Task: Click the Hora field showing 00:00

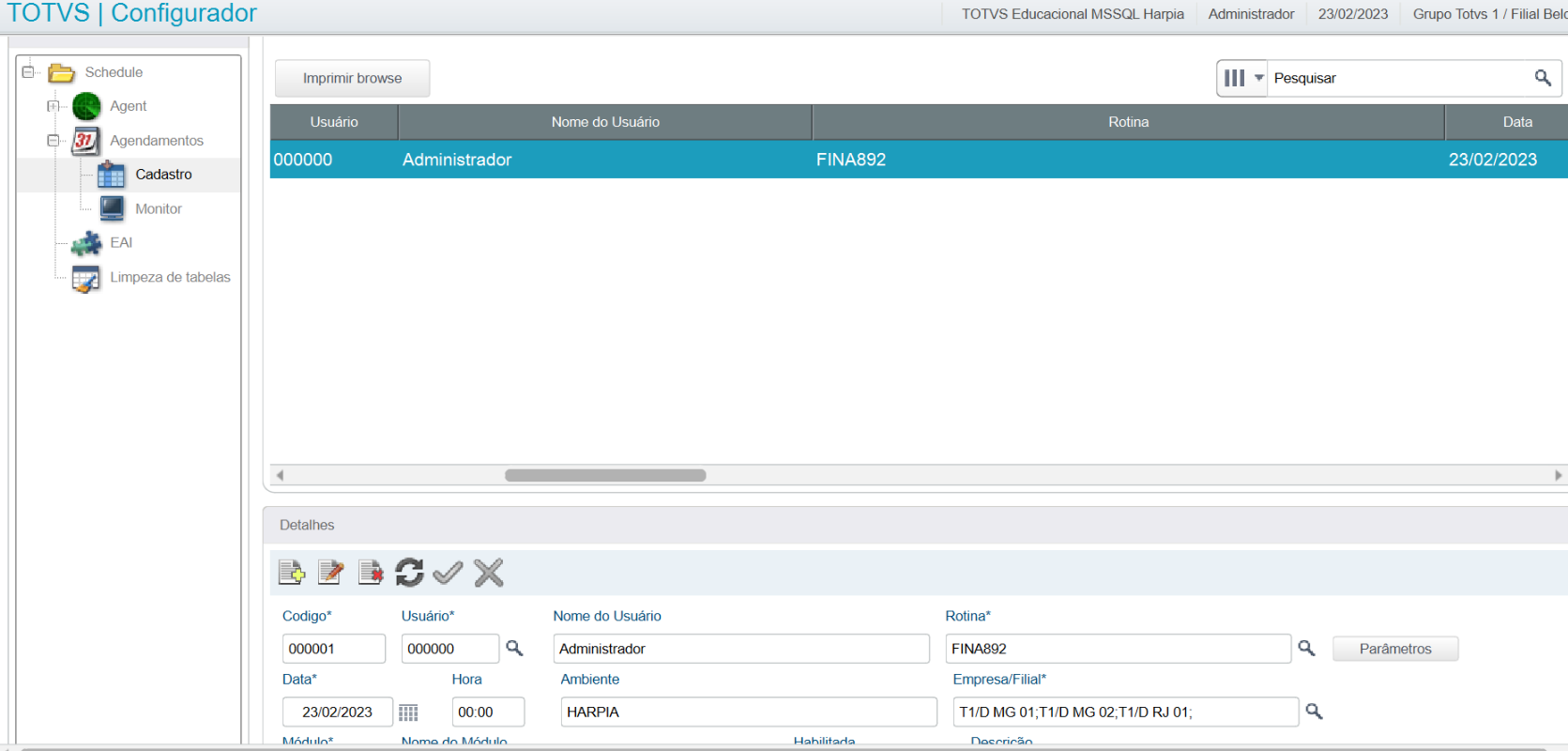Action: (488, 712)
